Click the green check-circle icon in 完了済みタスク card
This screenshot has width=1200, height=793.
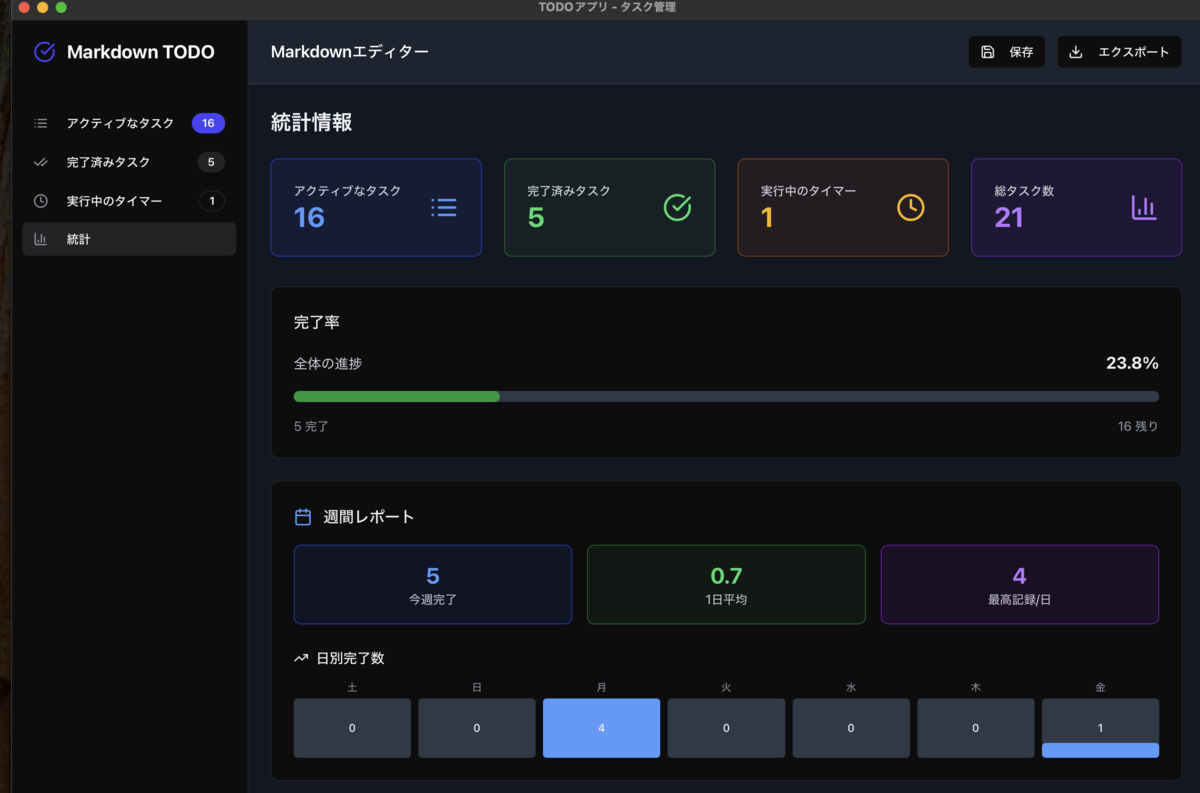point(677,207)
